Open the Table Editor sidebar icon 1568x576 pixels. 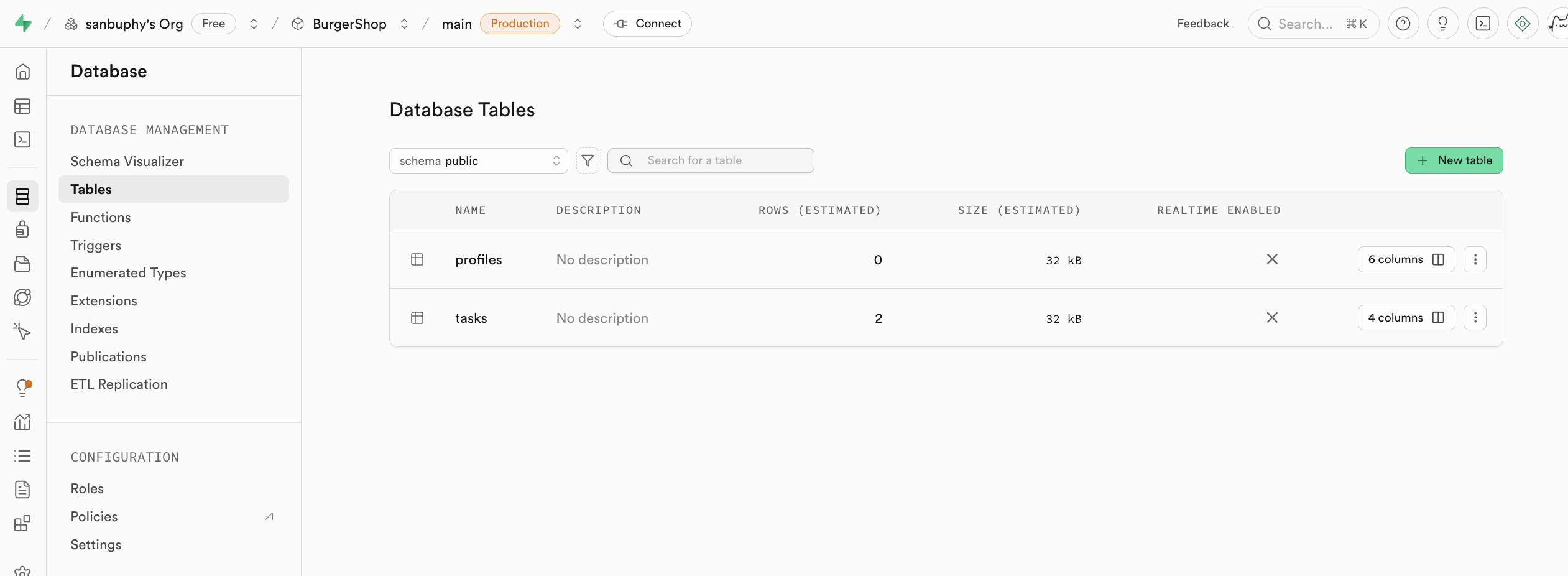click(x=22, y=106)
